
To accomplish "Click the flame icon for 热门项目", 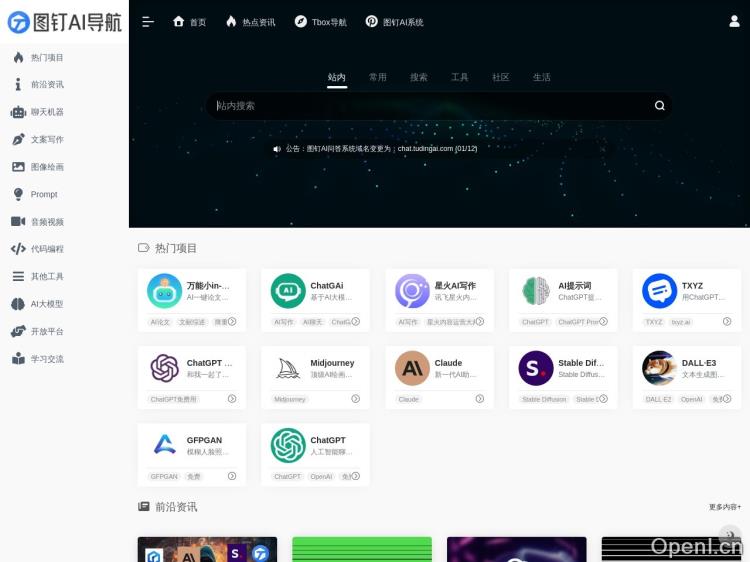I will coord(18,57).
